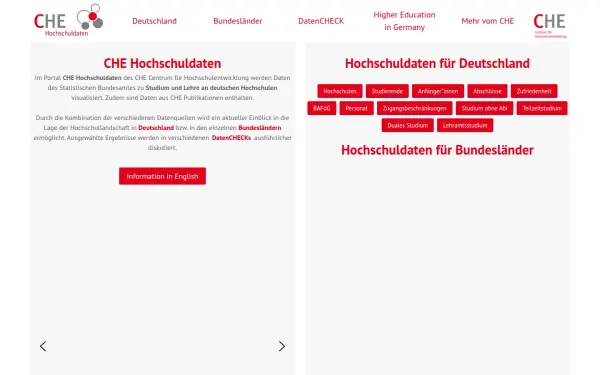
Task: Click Hochschuldaten für Bundesländer heading
Action: 437,150
